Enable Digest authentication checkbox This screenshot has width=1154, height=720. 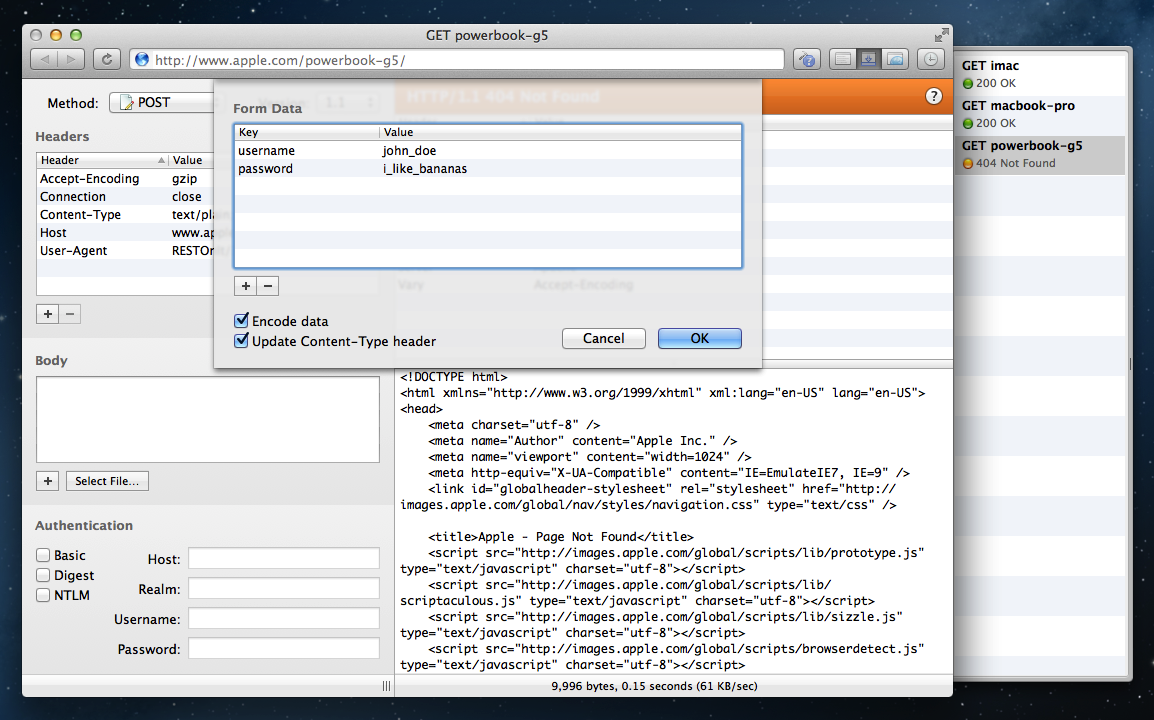(x=44, y=575)
